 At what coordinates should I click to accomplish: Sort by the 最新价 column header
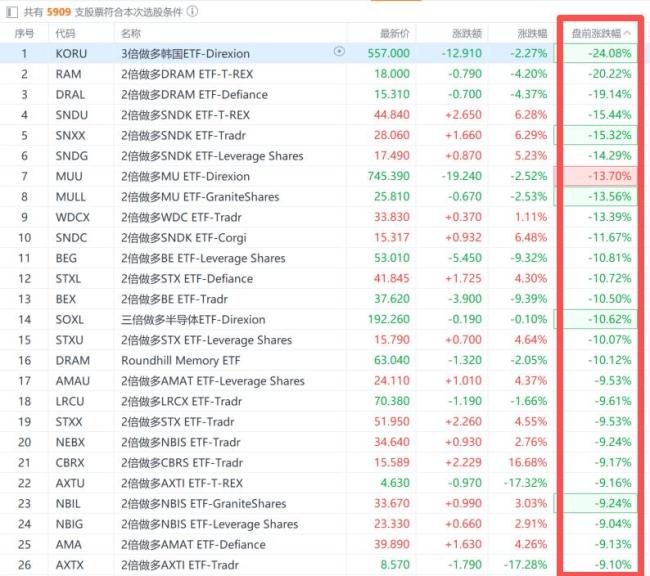click(395, 34)
